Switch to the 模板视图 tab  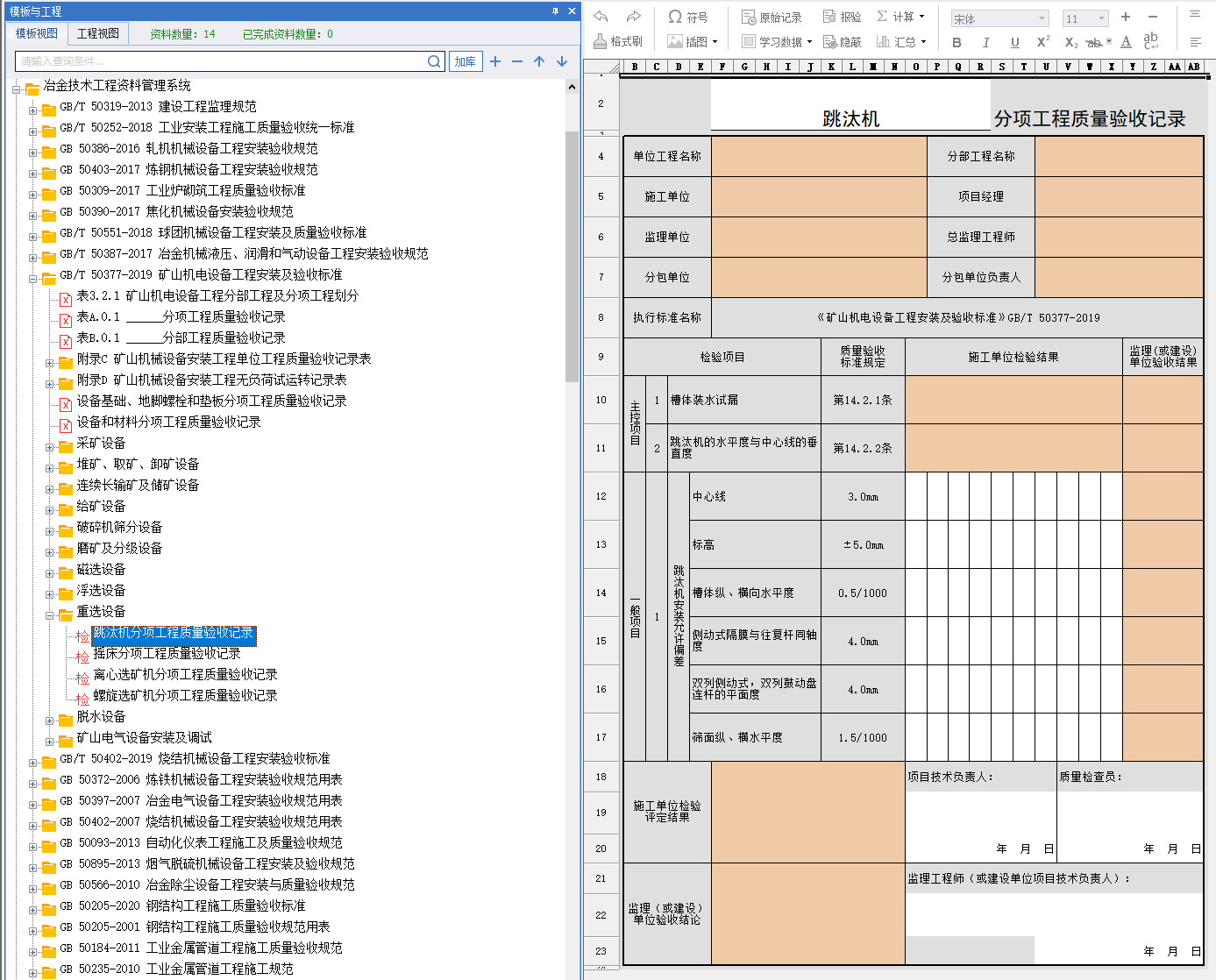point(37,33)
